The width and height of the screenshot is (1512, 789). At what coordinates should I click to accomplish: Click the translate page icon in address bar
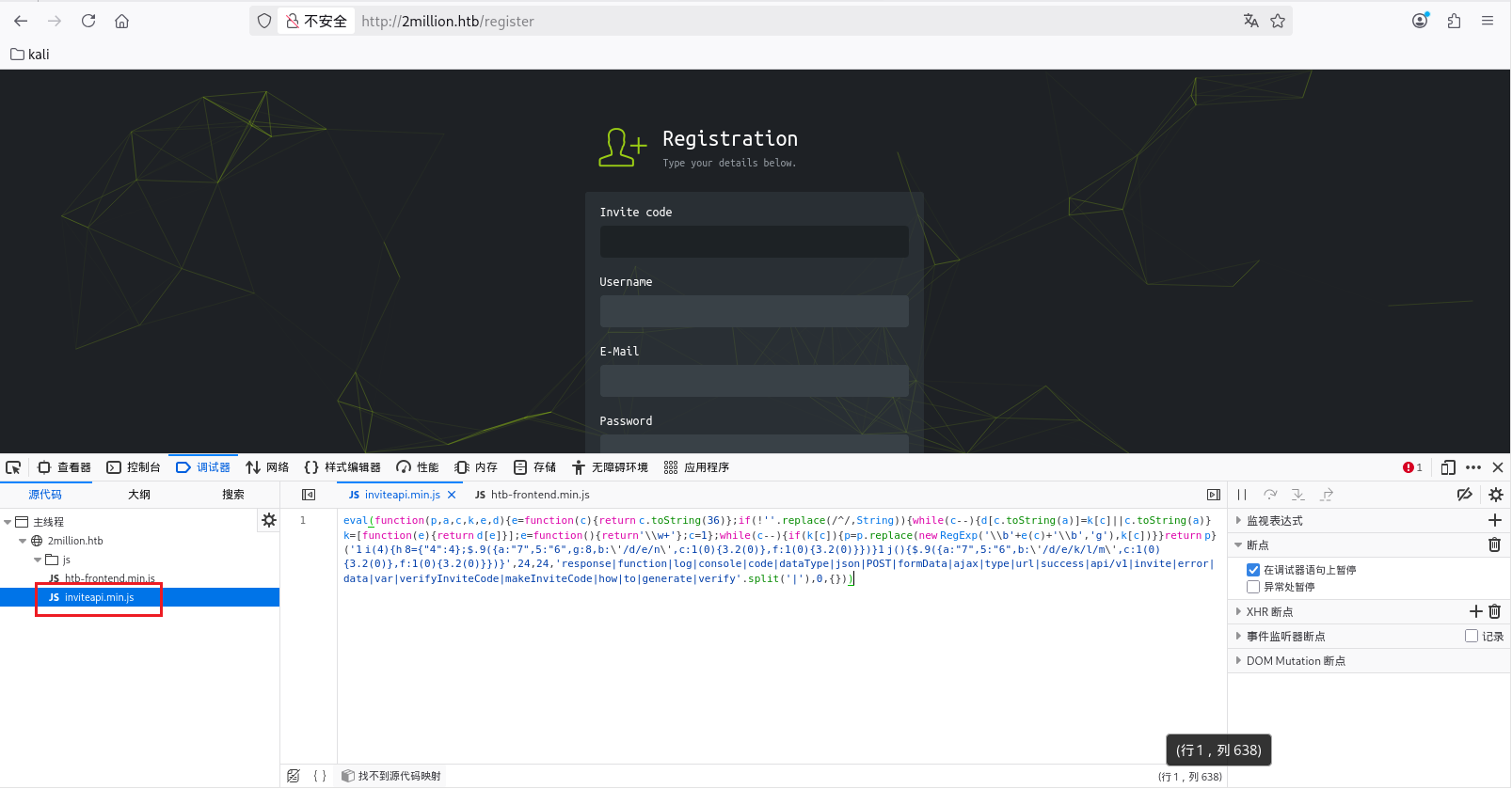(1250, 21)
